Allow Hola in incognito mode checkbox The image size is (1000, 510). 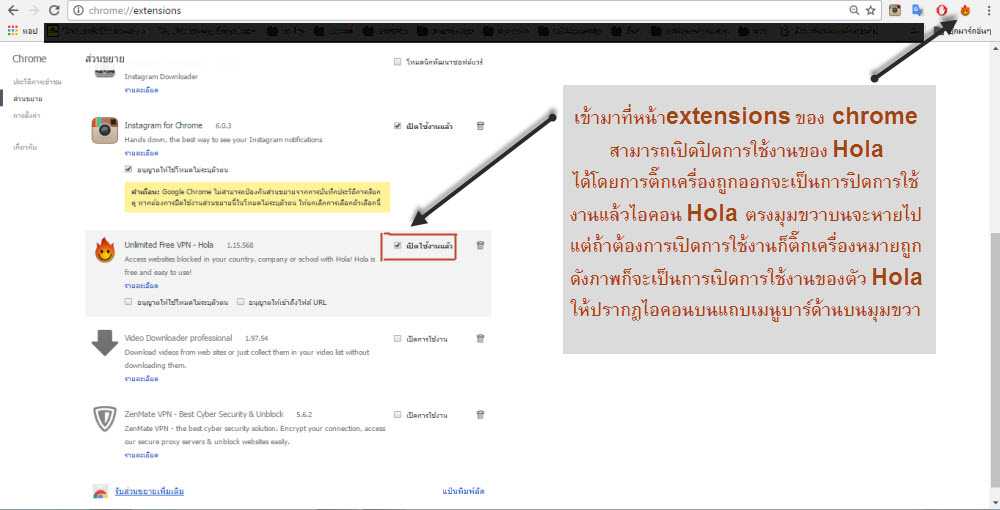point(129,302)
